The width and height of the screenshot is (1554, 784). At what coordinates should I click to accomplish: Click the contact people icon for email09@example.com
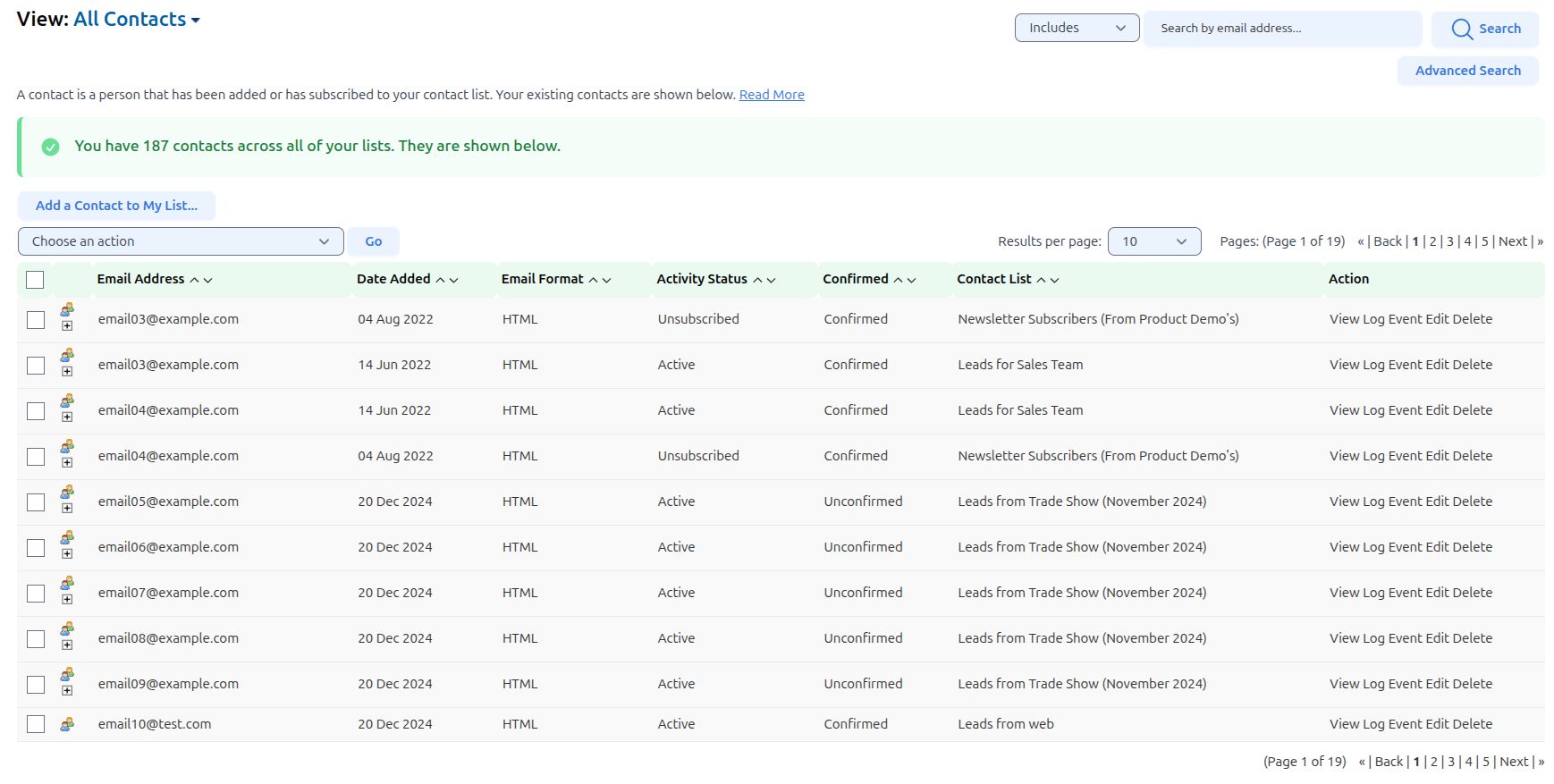(67, 674)
